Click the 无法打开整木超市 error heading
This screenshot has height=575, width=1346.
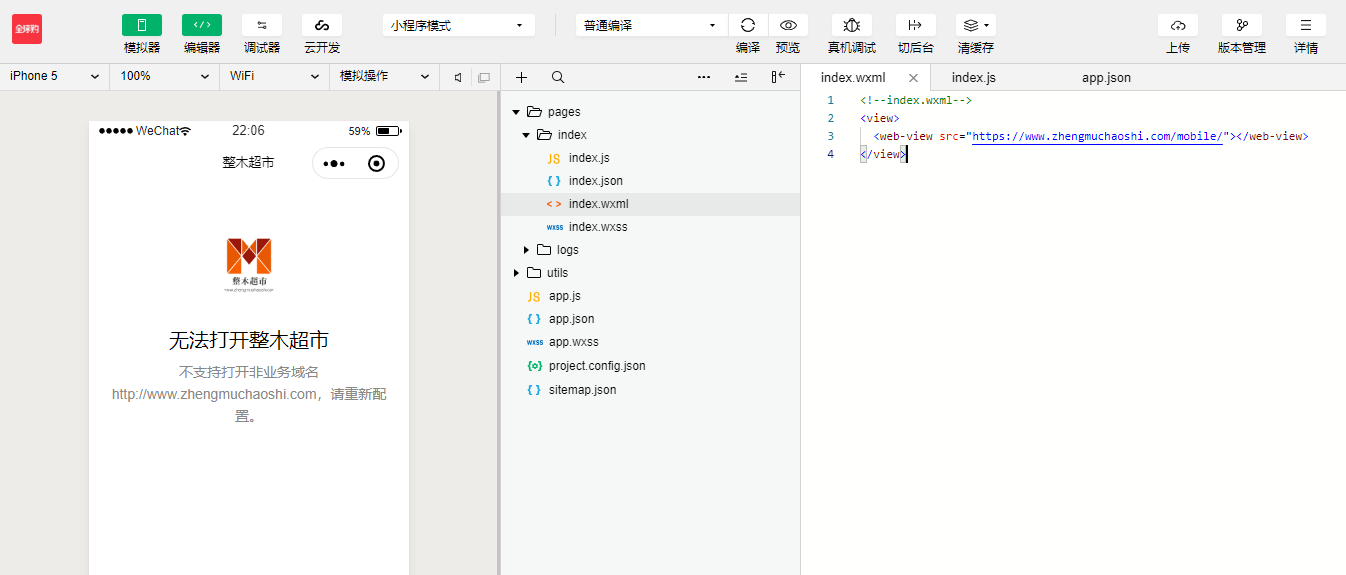[249, 340]
